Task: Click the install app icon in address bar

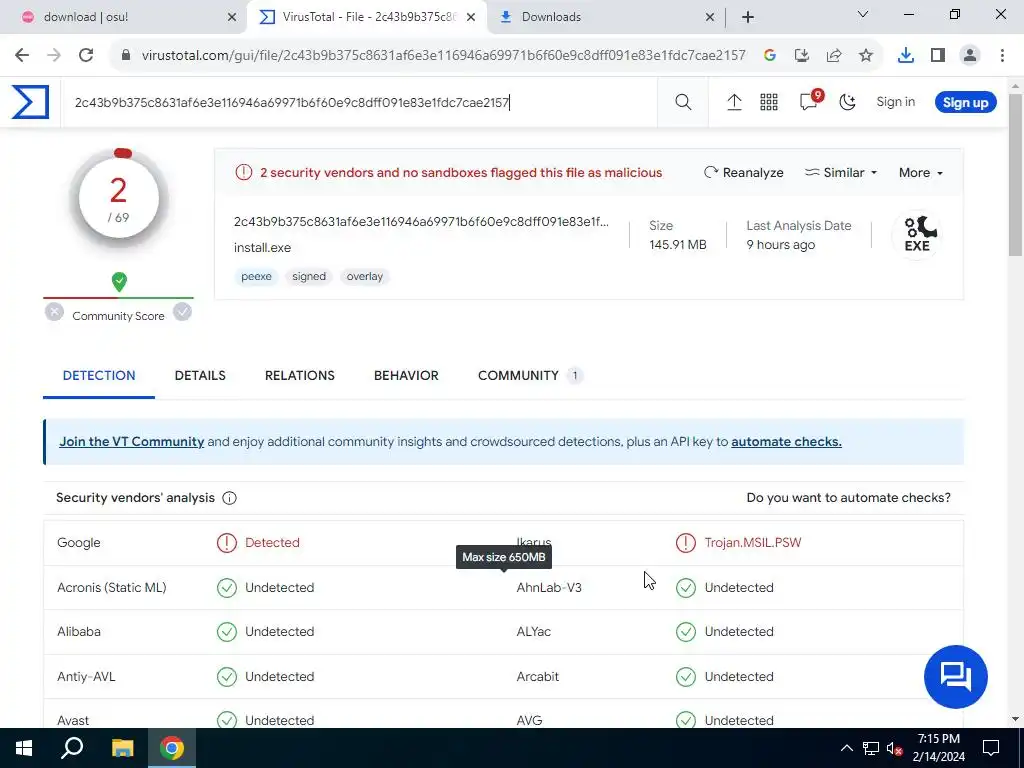Action: pos(802,56)
